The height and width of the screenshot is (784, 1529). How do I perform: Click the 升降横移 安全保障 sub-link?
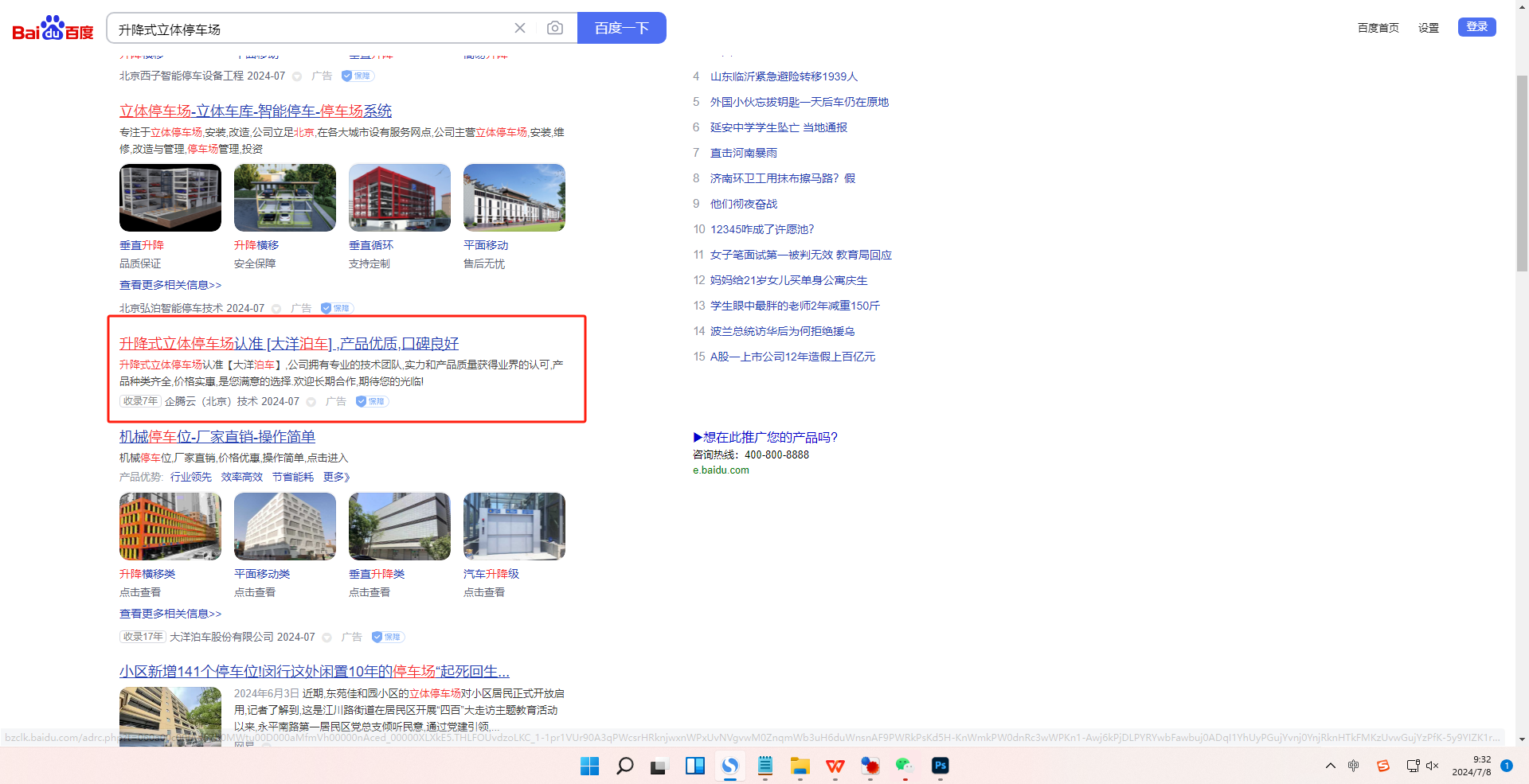tap(256, 245)
